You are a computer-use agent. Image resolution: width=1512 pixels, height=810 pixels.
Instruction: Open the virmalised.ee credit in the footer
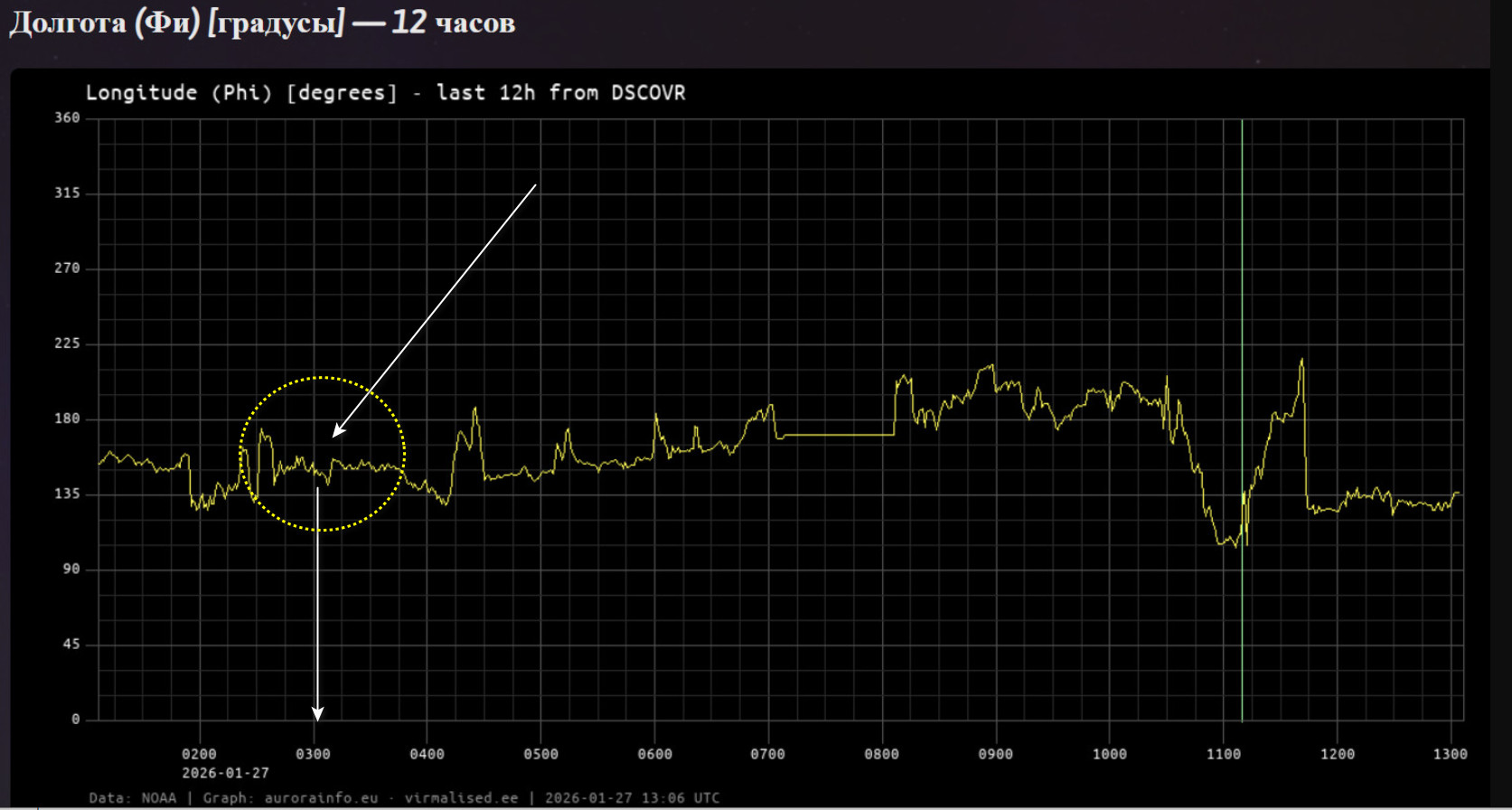click(461, 798)
